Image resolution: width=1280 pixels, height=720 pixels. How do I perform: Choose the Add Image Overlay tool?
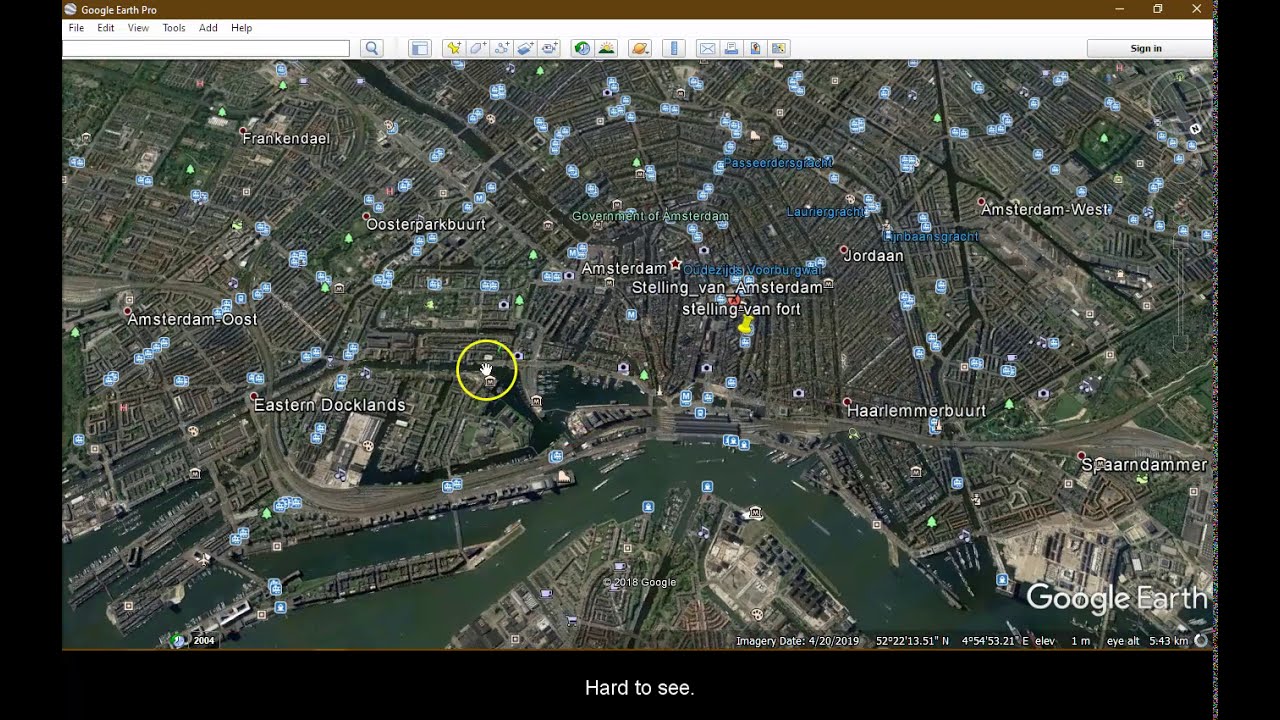pyautogui.click(x=526, y=48)
